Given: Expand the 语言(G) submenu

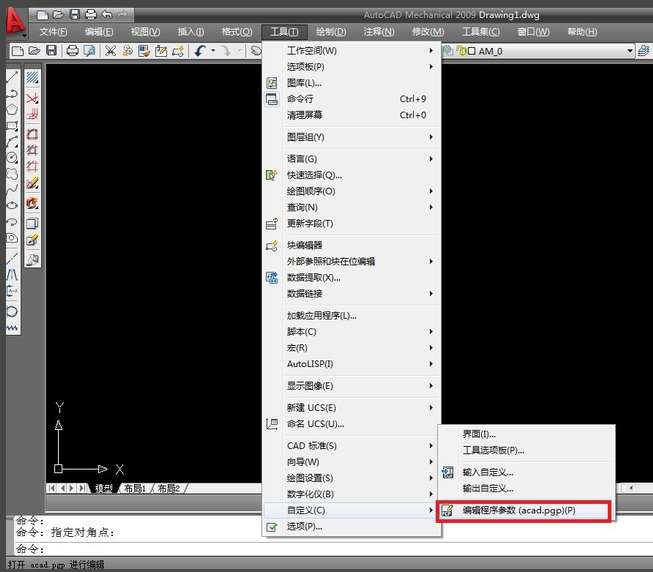Looking at the screenshot, I should point(352,159).
